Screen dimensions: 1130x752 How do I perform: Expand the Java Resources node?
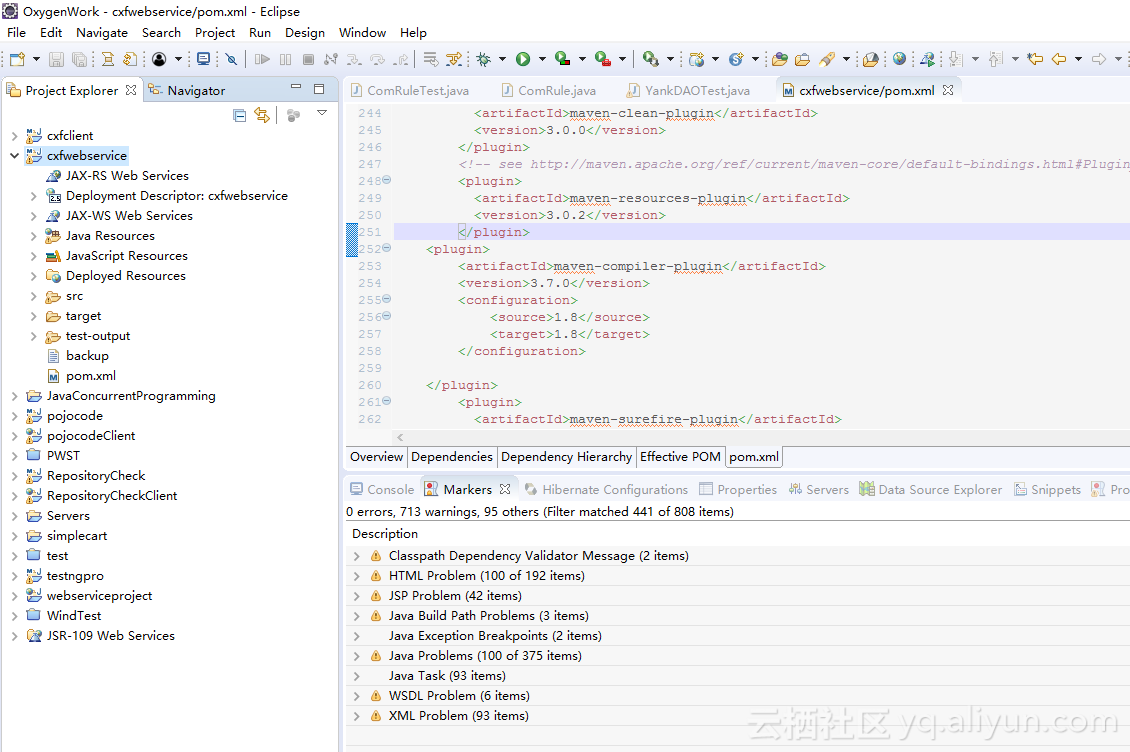[x=33, y=236]
